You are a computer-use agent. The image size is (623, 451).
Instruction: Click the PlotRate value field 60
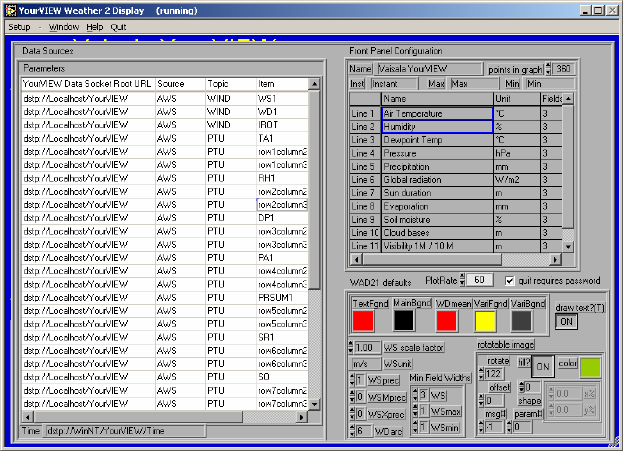click(479, 280)
